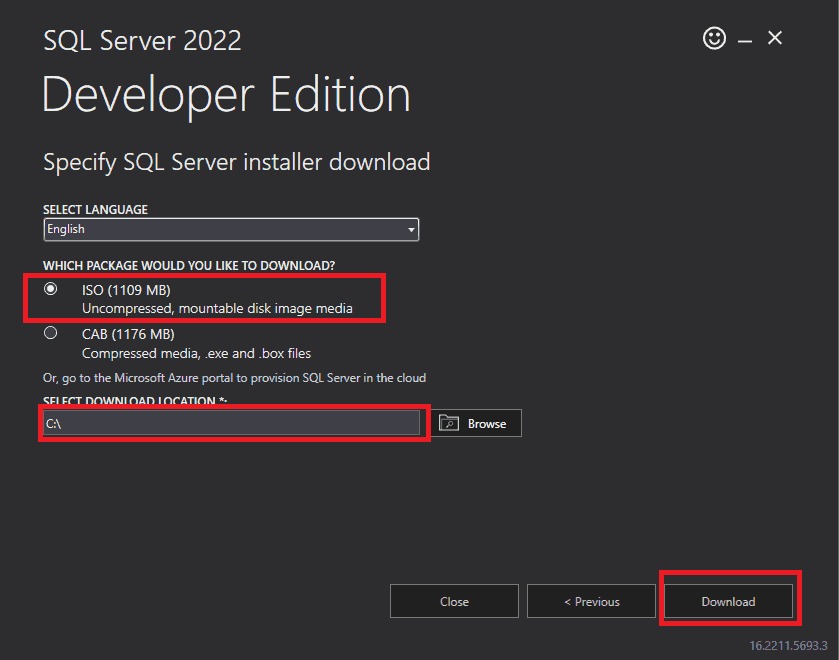Go back with the Previous button

[591, 601]
